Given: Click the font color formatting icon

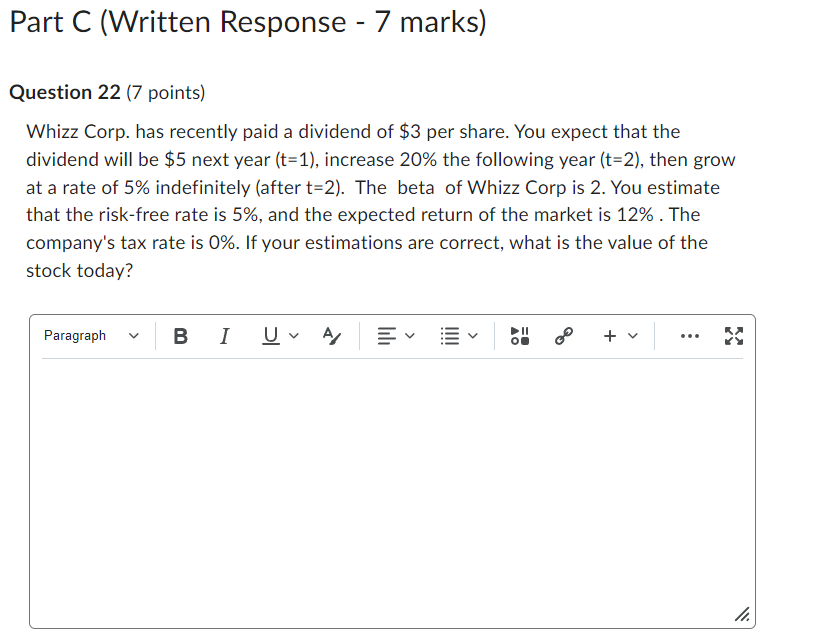Looking at the screenshot, I should (332, 336).
